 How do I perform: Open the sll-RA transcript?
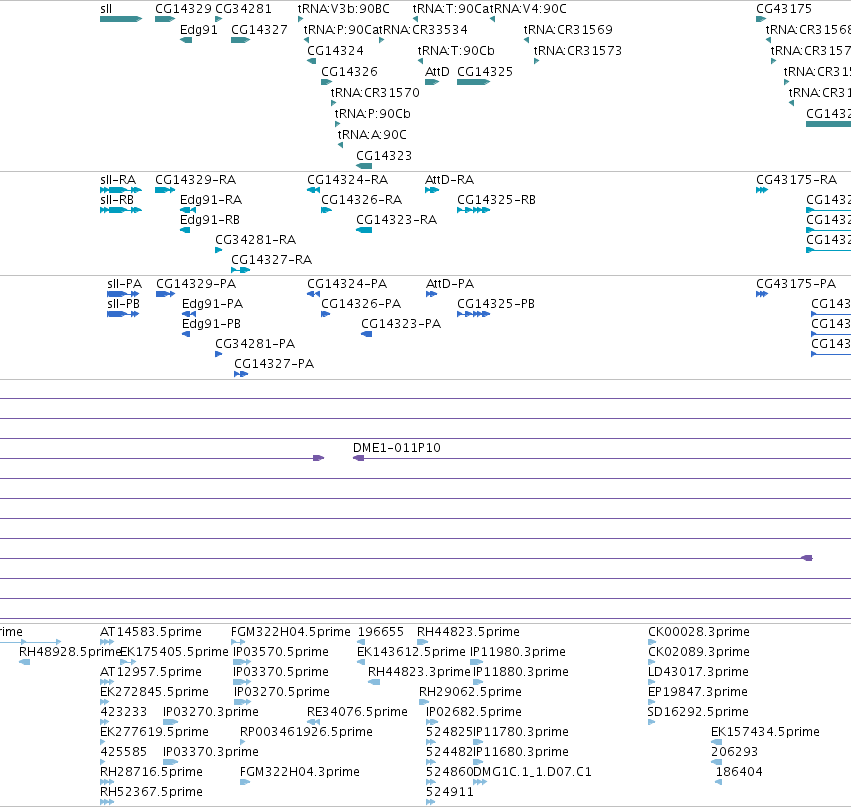(120, 190)
